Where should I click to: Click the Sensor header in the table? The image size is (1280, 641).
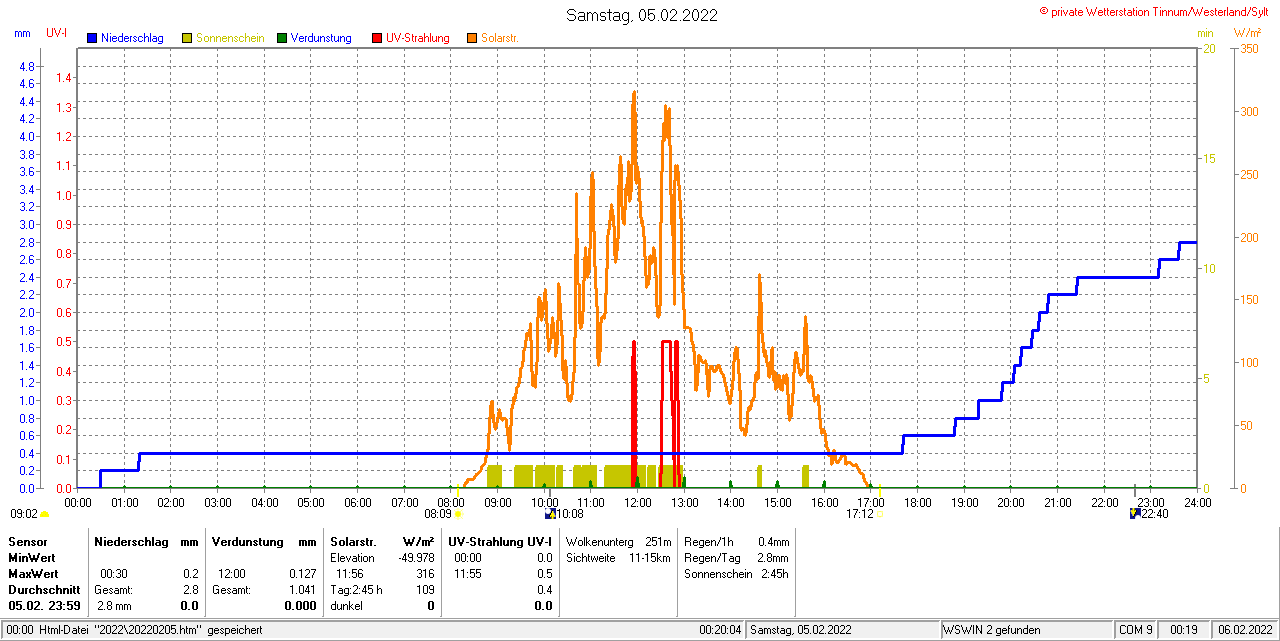pos(27,541)
